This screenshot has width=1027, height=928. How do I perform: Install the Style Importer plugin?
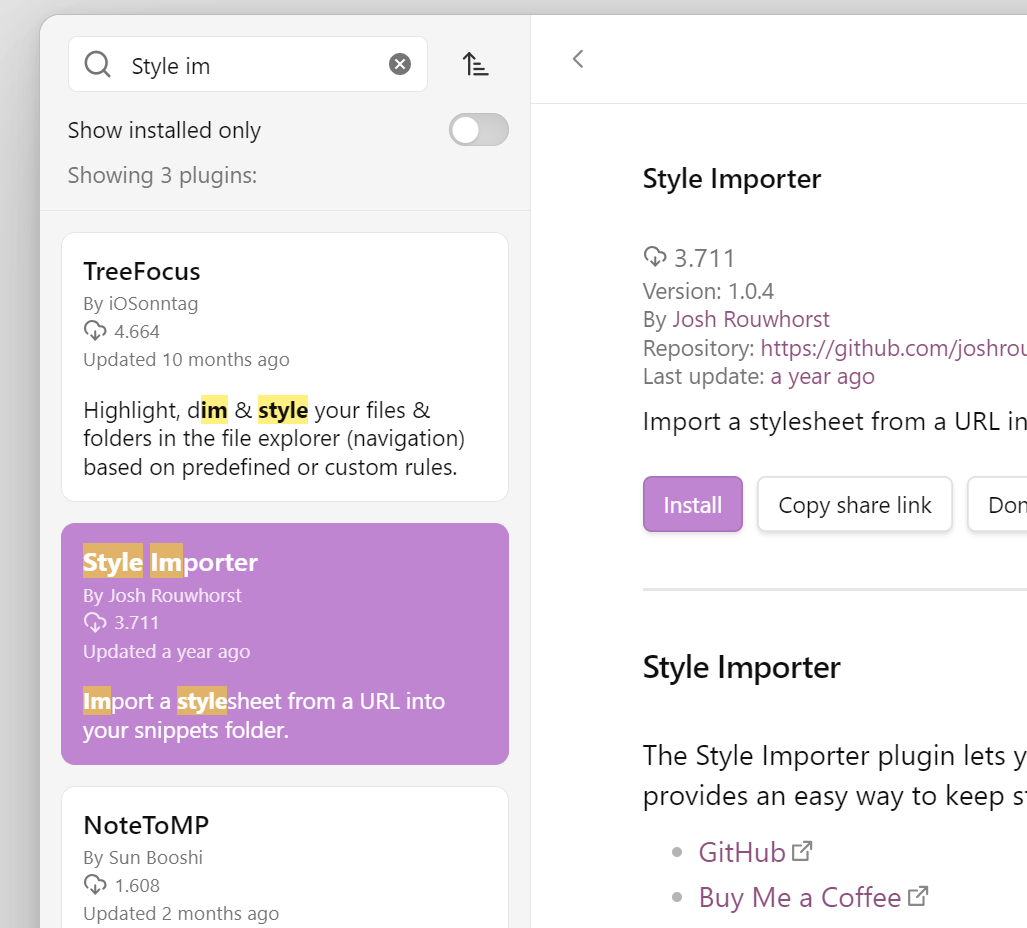coord(692,505)
